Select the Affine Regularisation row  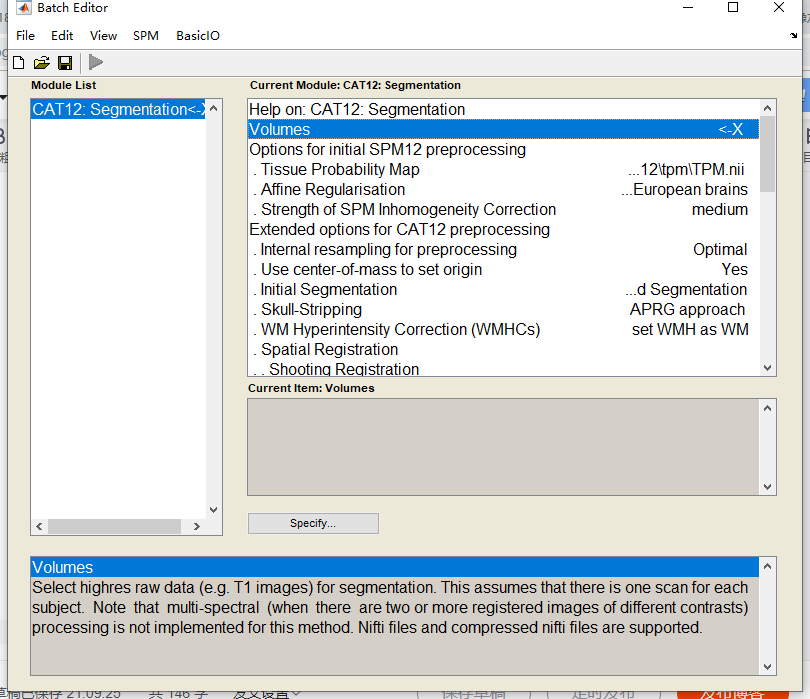click(504, 190)
